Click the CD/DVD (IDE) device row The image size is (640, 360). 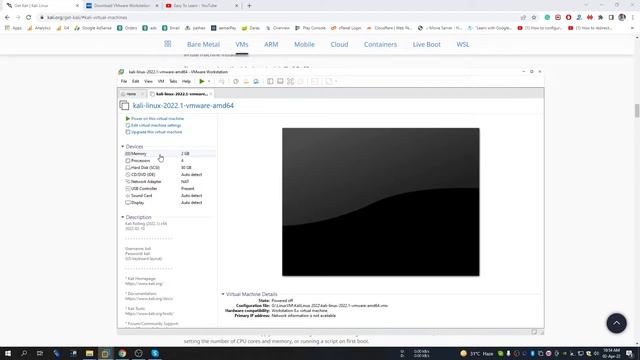(x=170, y=174)
